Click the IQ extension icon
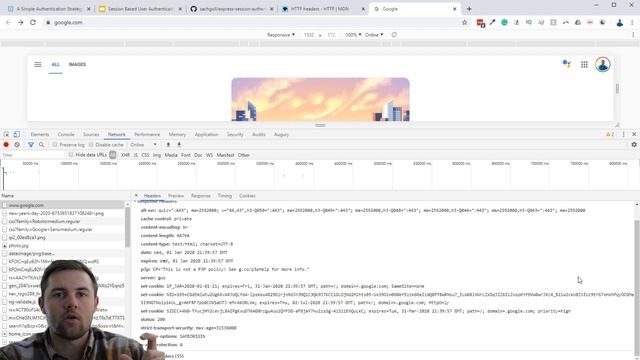Screen dimensions: 640x360 pos(529,22)
